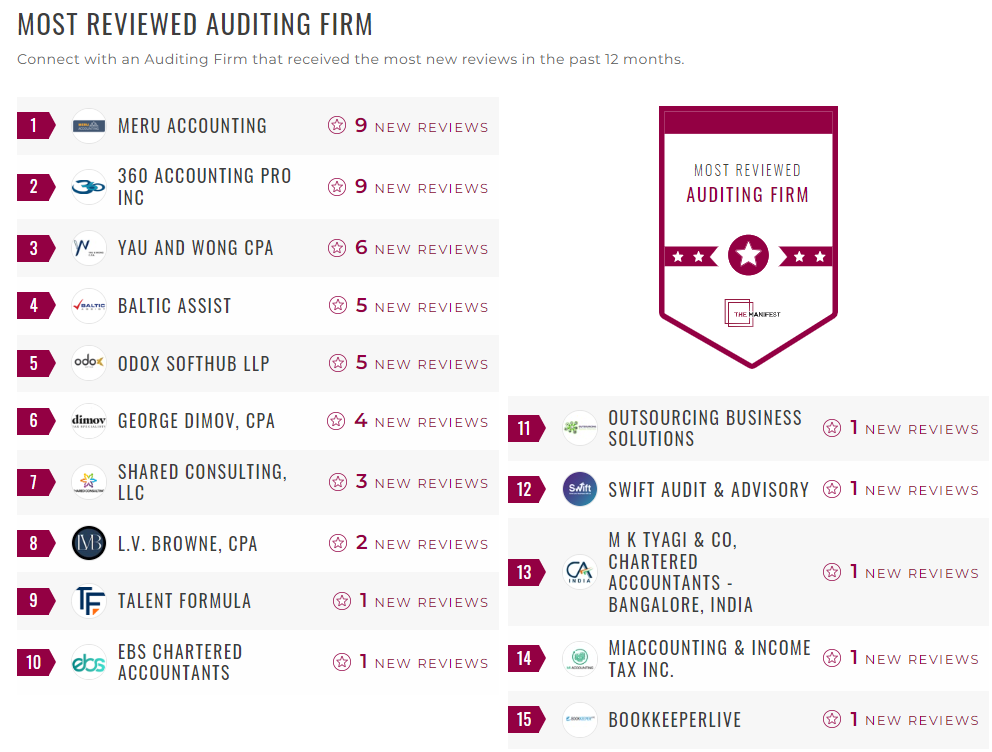Click the 360 Accounting Pro logo
Viewport: 992px width, 752px height.
click(89, 187)
